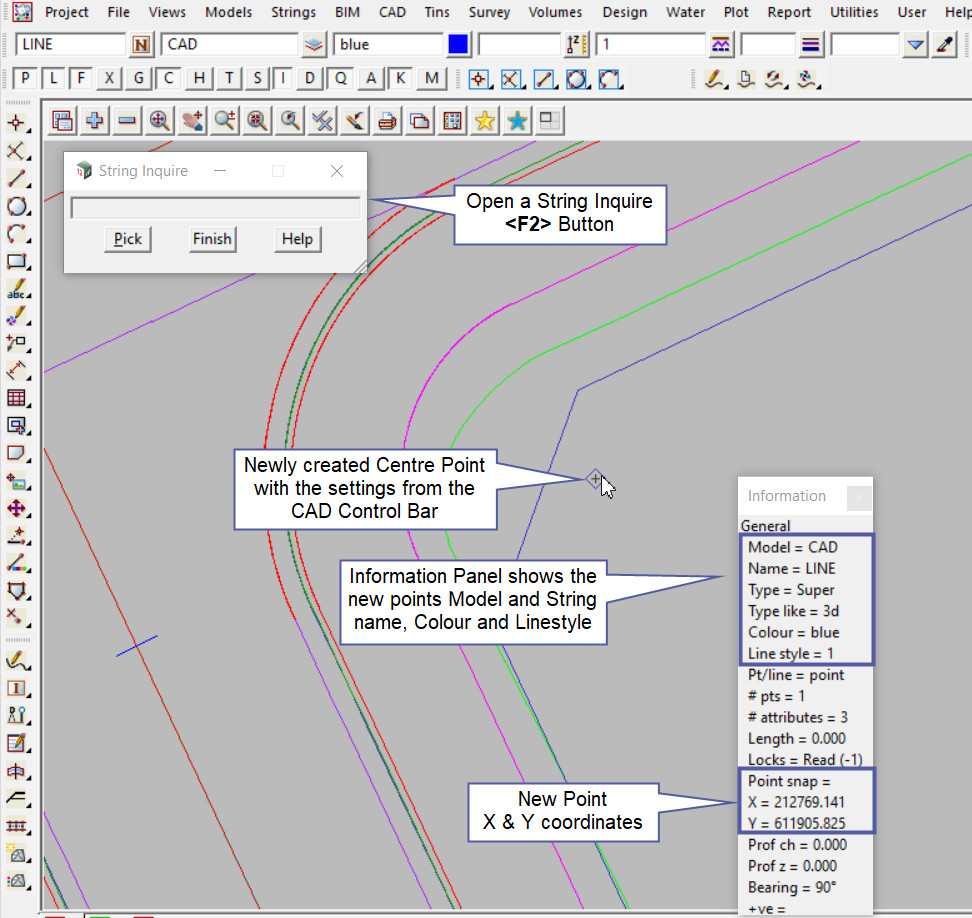Click Finish in String Inquire panel
This screenshot has height=918, width=972.
pos(212,239)
